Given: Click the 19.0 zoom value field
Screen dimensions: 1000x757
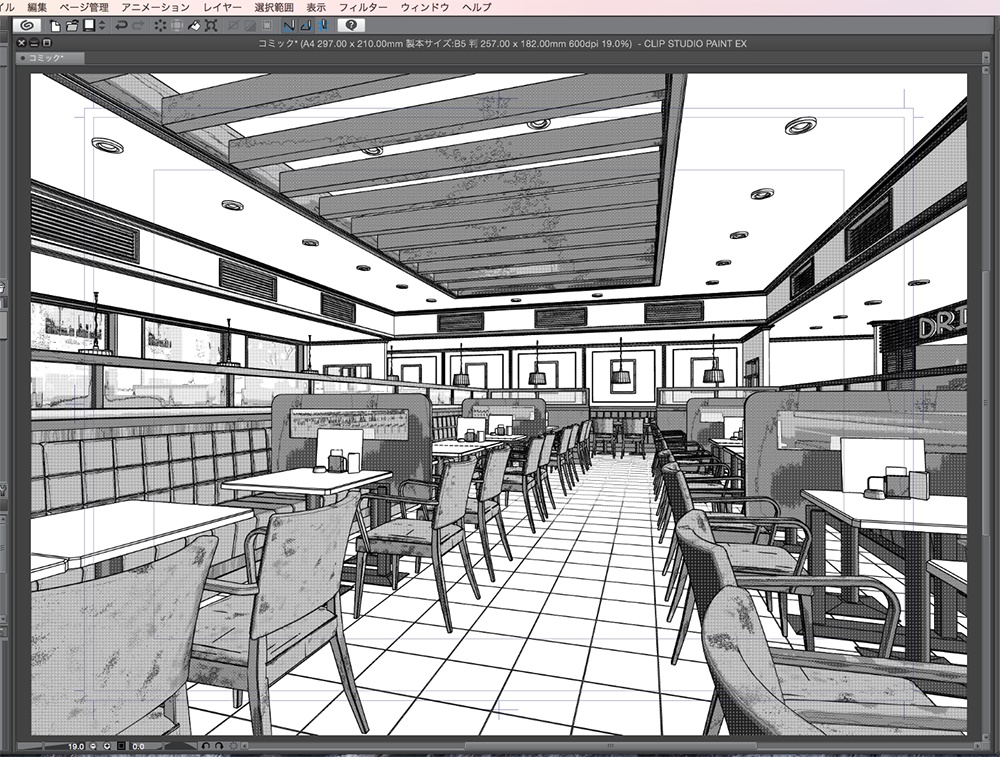Looking at the screenshot, I should [76, 746].
